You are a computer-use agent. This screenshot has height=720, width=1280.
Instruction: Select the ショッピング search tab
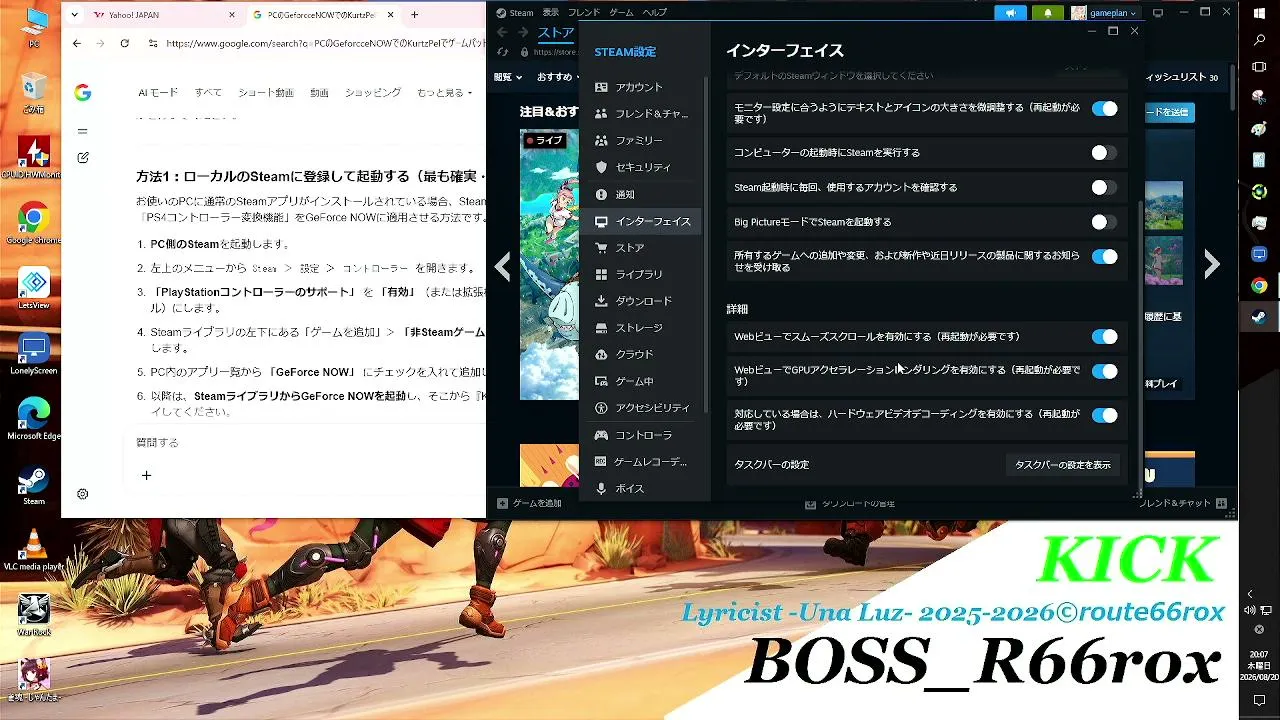coord(373,93)
